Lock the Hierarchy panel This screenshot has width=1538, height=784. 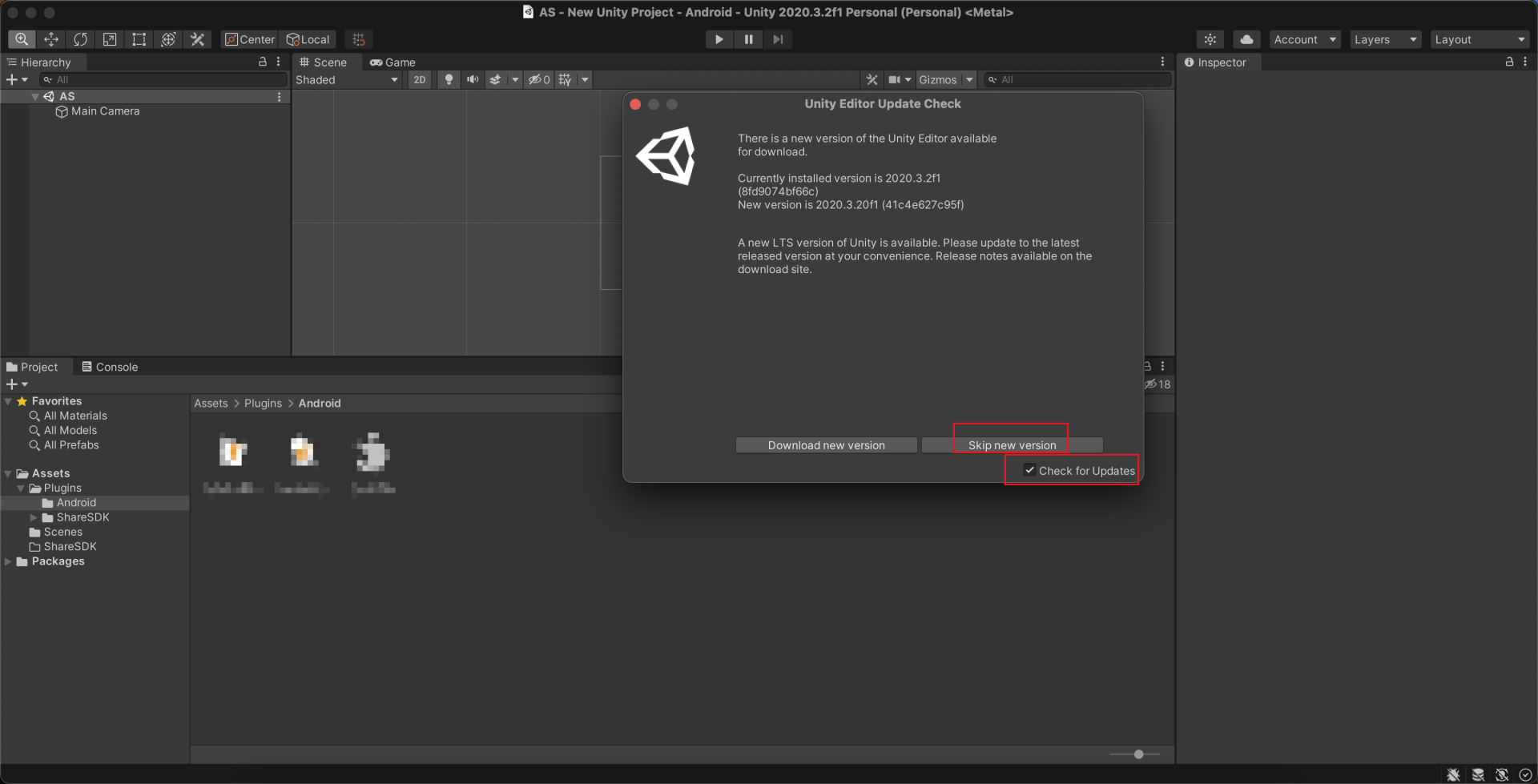click(262, 62)
